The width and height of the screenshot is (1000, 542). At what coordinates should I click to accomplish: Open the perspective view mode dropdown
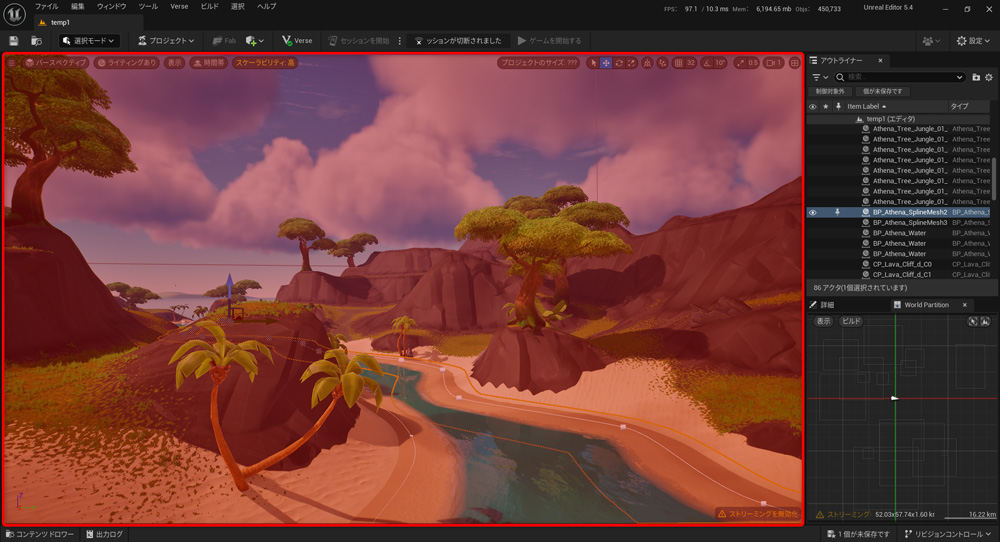pyautogui.click(x=55, y=63)
